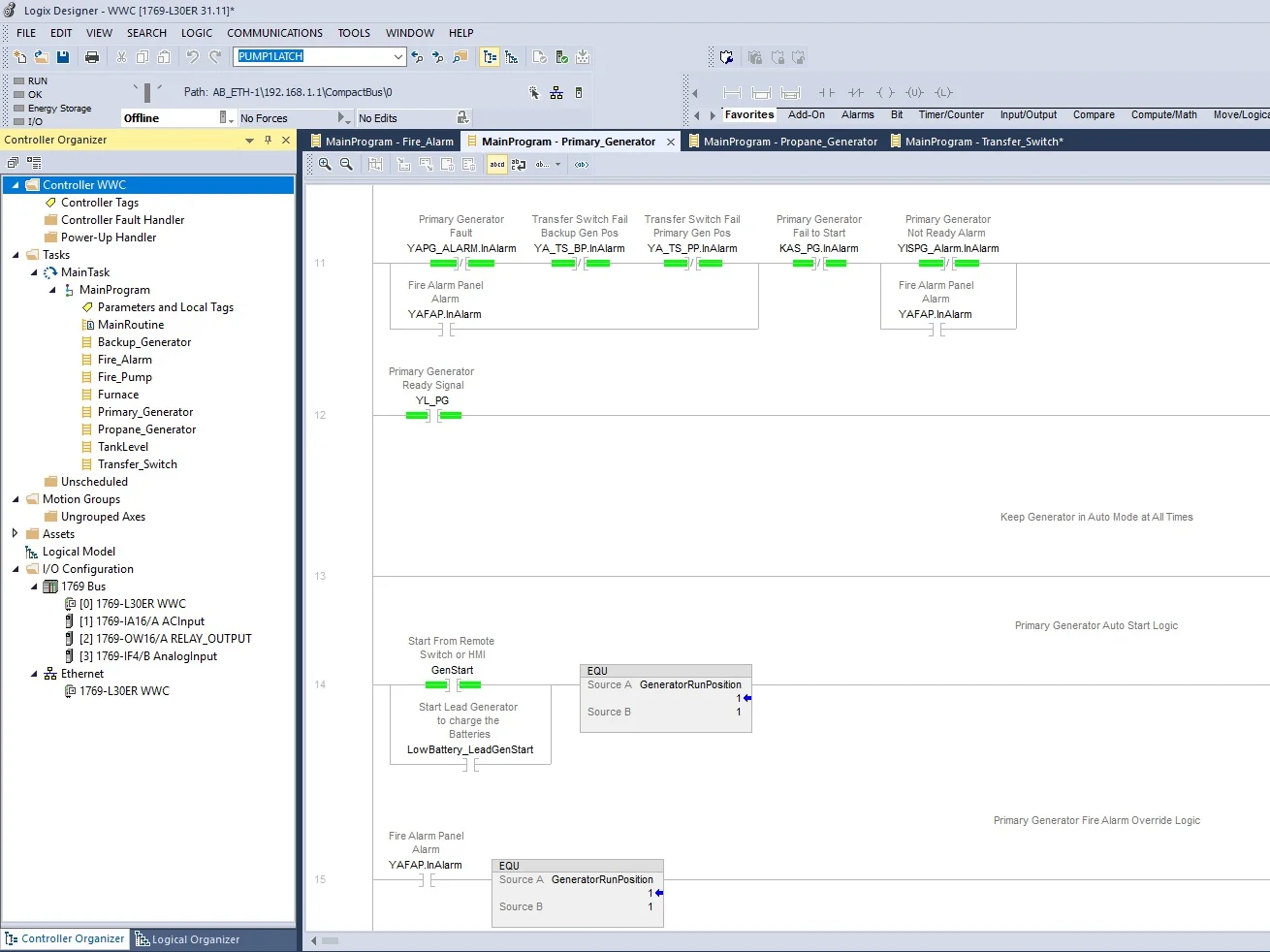Screen dimensions: 1270x952
Task: Close the Primary_Generator tab
Action: (x=670, y=142)
